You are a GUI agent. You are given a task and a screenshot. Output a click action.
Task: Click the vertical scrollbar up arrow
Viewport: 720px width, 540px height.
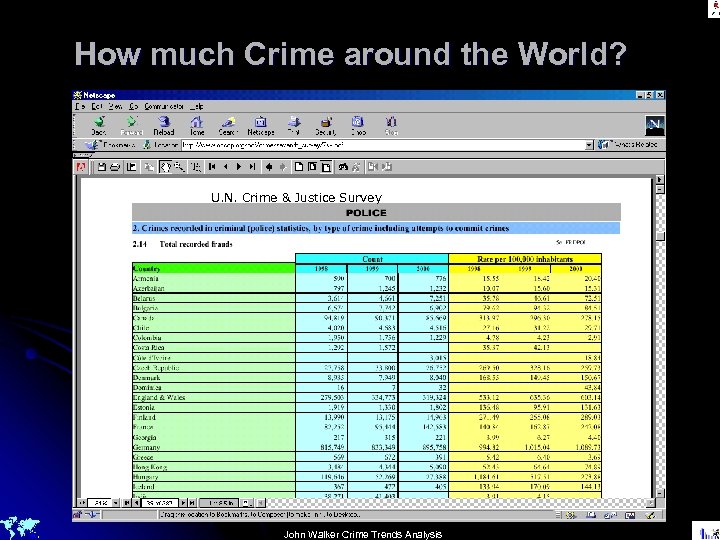click(660, 189)
